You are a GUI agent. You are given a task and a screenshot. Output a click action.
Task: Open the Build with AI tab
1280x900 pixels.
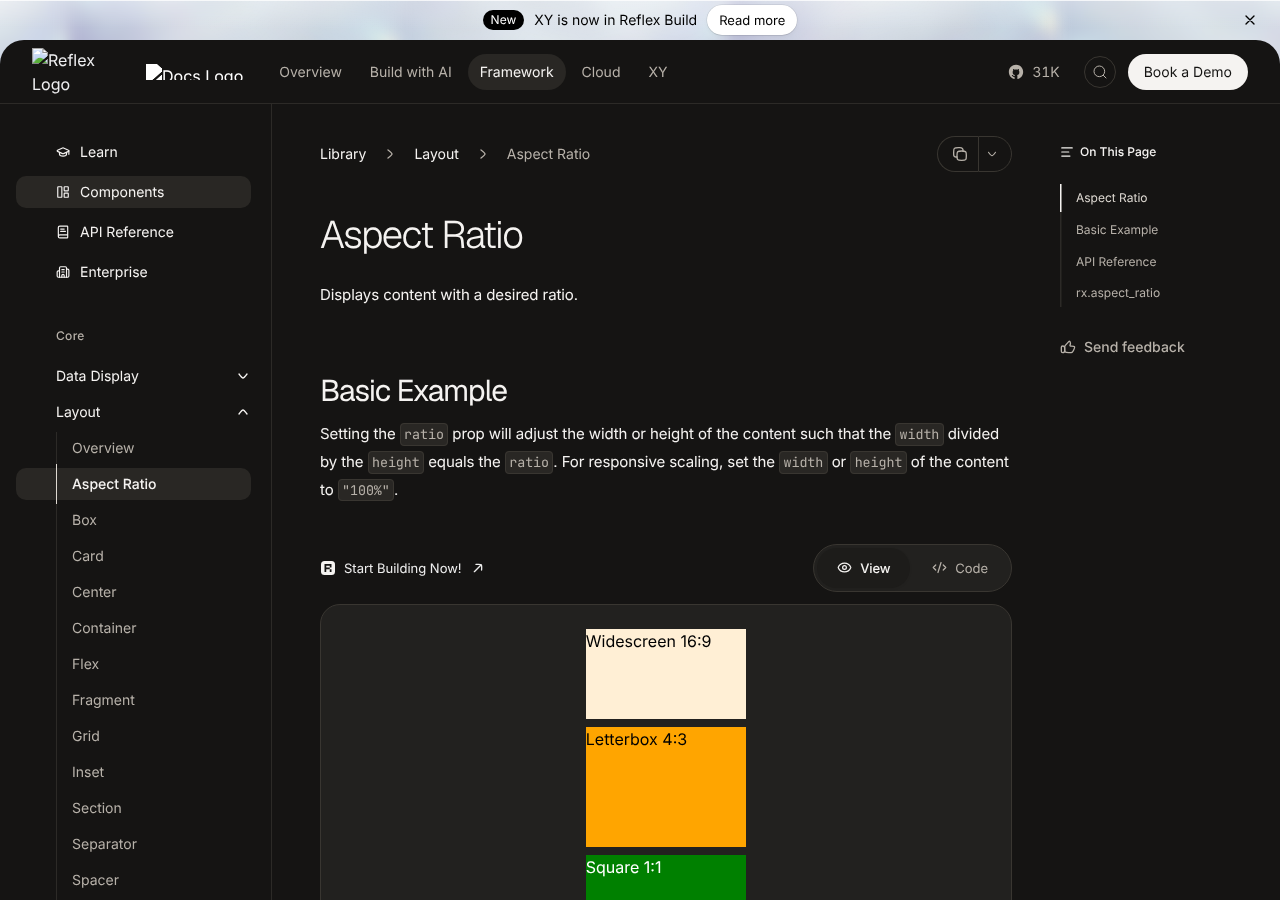pyautogui.click(x=411, y=72)
